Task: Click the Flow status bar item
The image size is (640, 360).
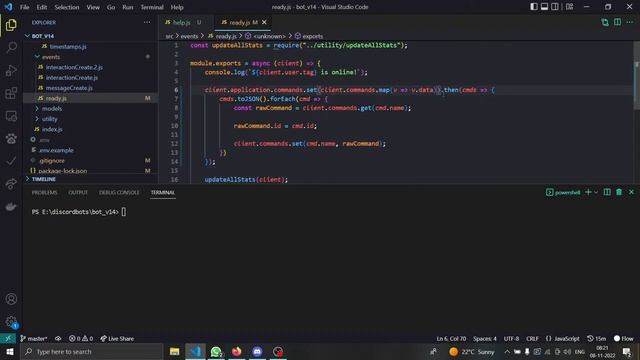Action: click(624, 338)
